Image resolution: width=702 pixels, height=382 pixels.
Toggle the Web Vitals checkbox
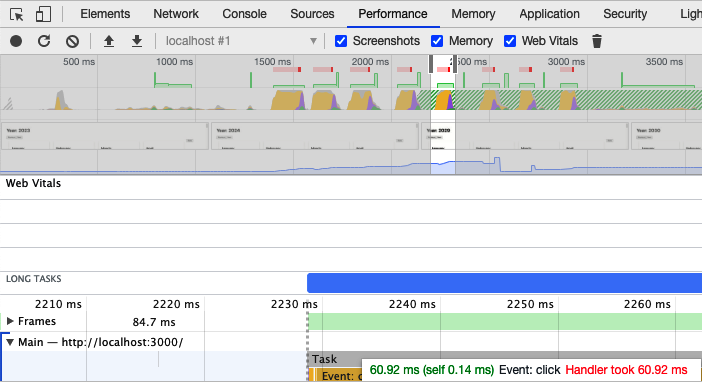(x=510, y=41)
